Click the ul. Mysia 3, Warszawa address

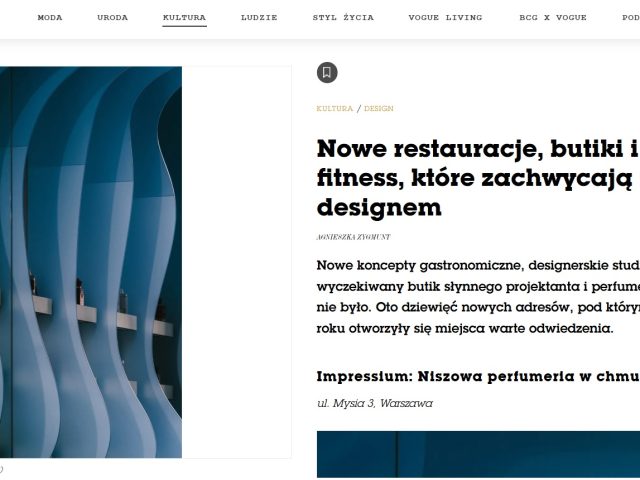click(375, 403)
